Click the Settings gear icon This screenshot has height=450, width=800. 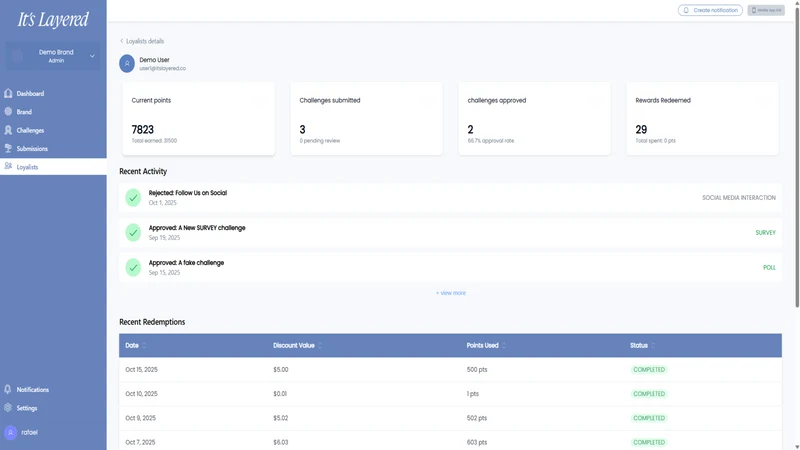click(8, 408)
